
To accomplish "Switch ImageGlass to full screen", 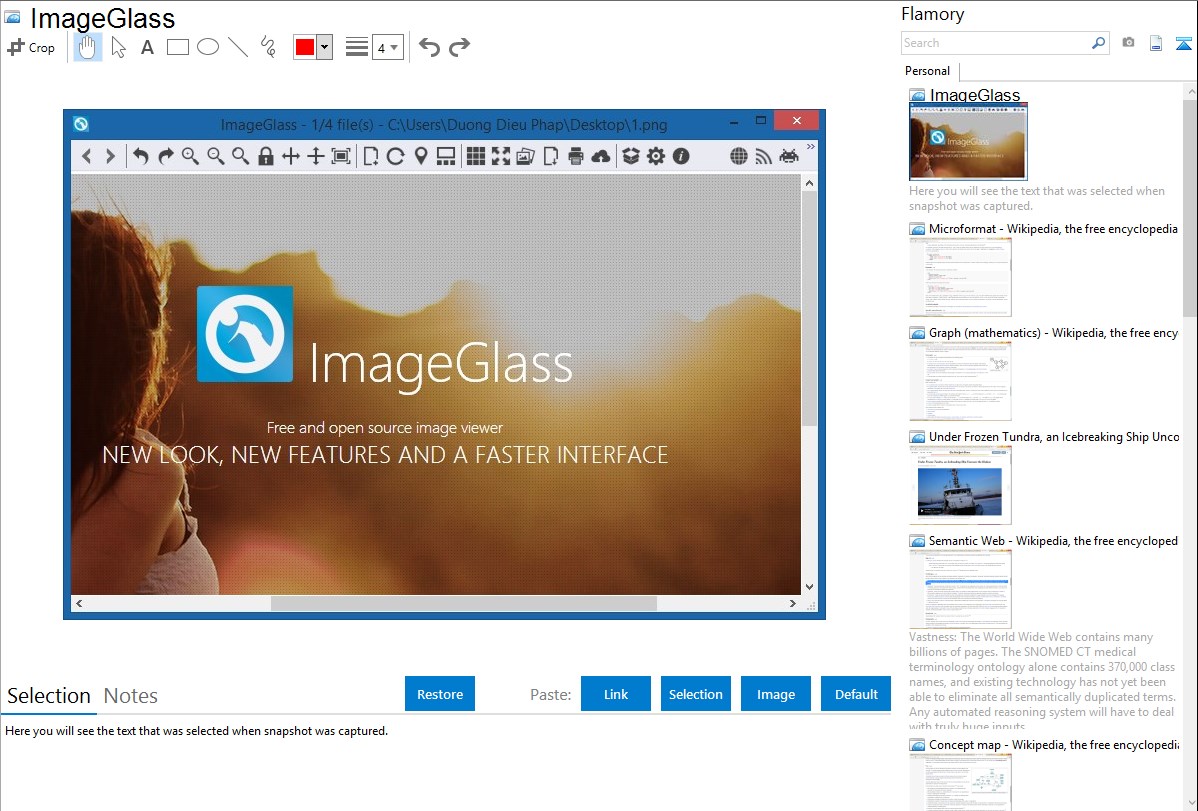I will [x=501, y=157].
